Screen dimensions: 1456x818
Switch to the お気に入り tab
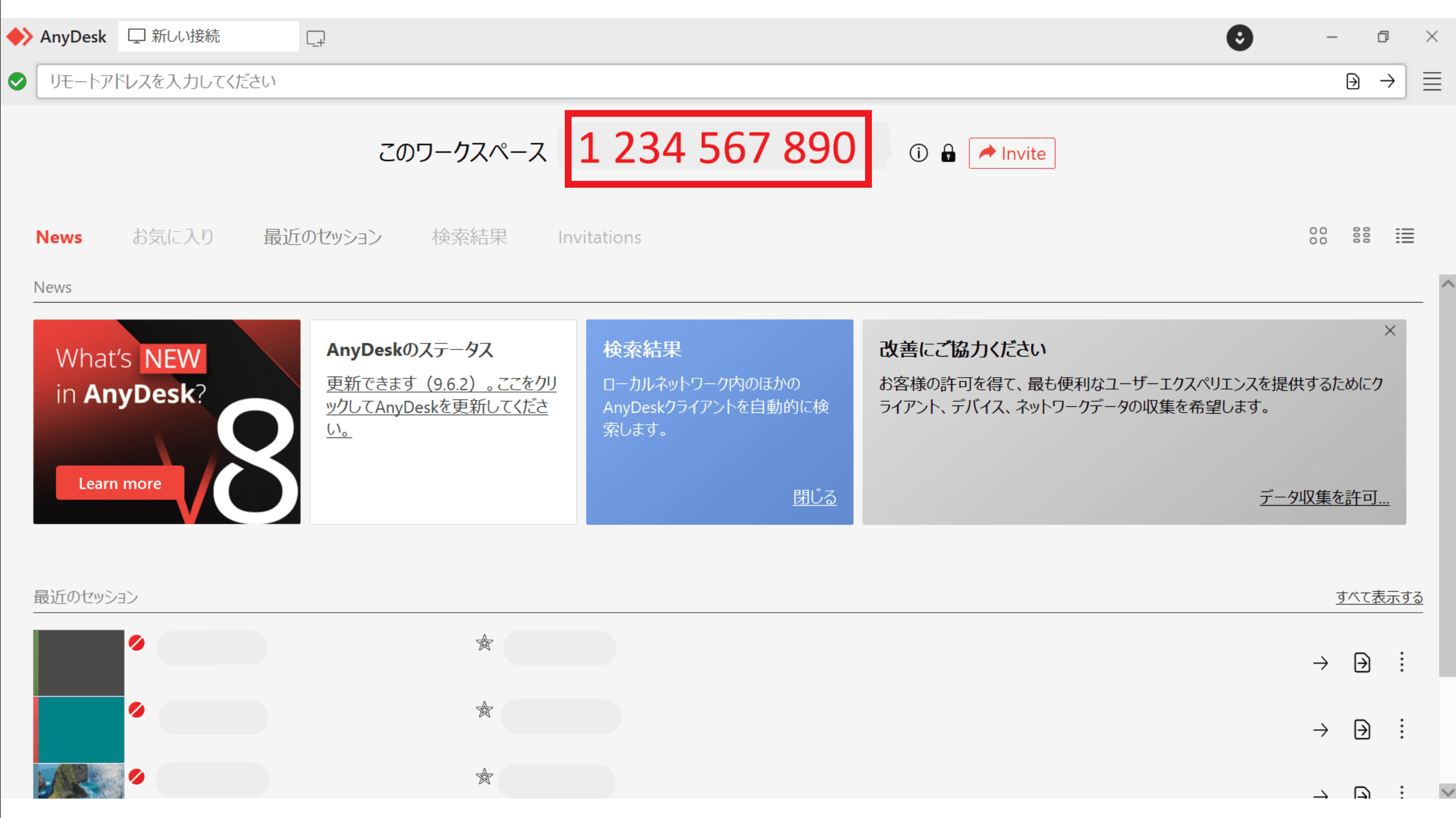click(x=172, y=237)
